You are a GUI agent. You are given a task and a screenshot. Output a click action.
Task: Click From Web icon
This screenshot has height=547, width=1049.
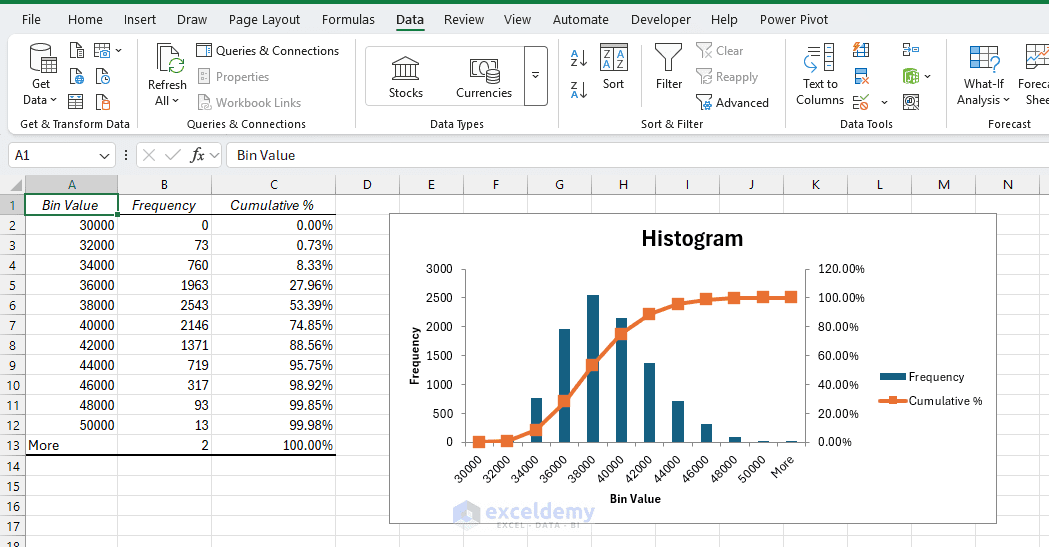[77, 76]
